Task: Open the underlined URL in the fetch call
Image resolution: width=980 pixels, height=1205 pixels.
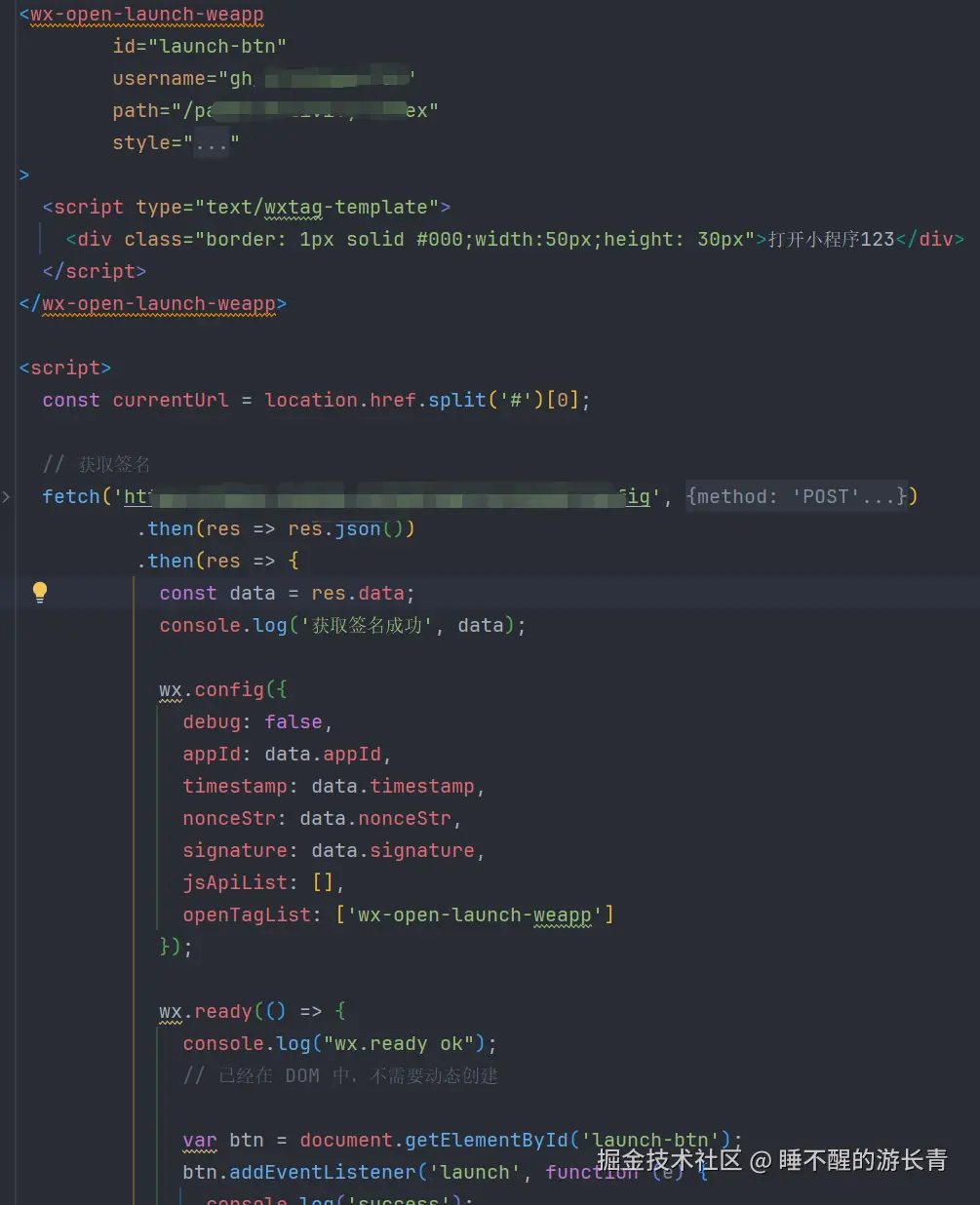Action: 390,497
